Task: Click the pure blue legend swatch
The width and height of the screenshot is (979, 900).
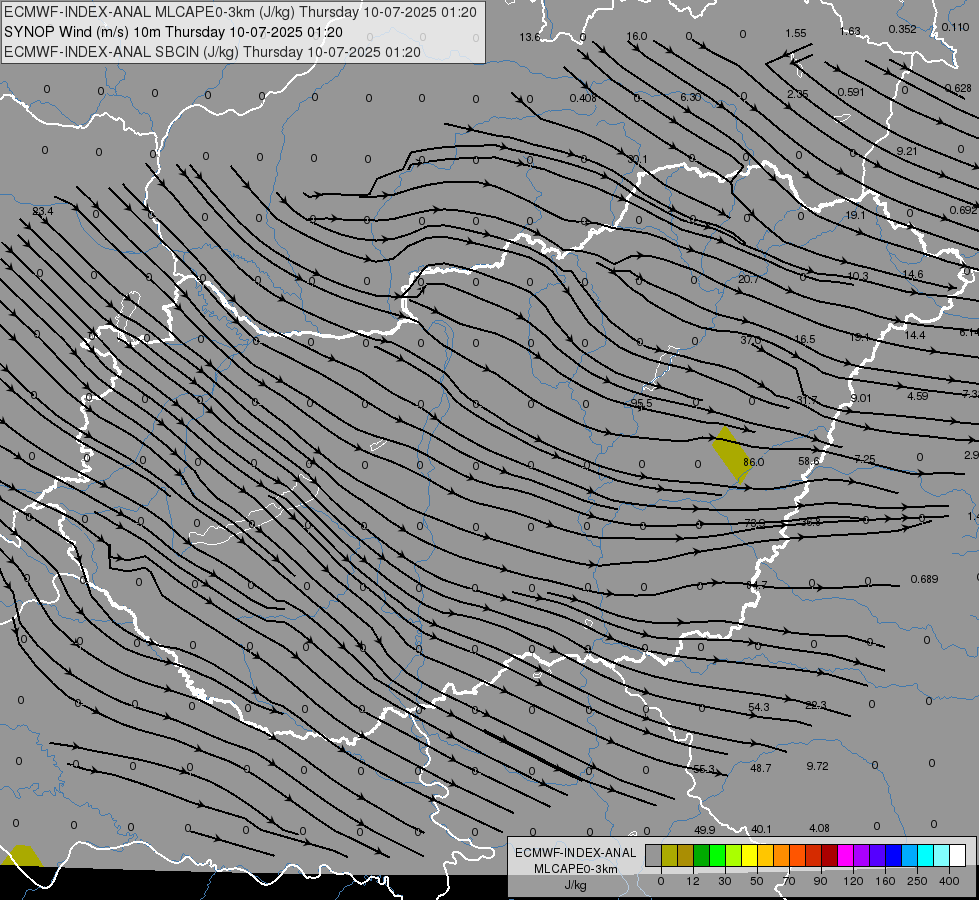Action: click(x=893, y=855)
